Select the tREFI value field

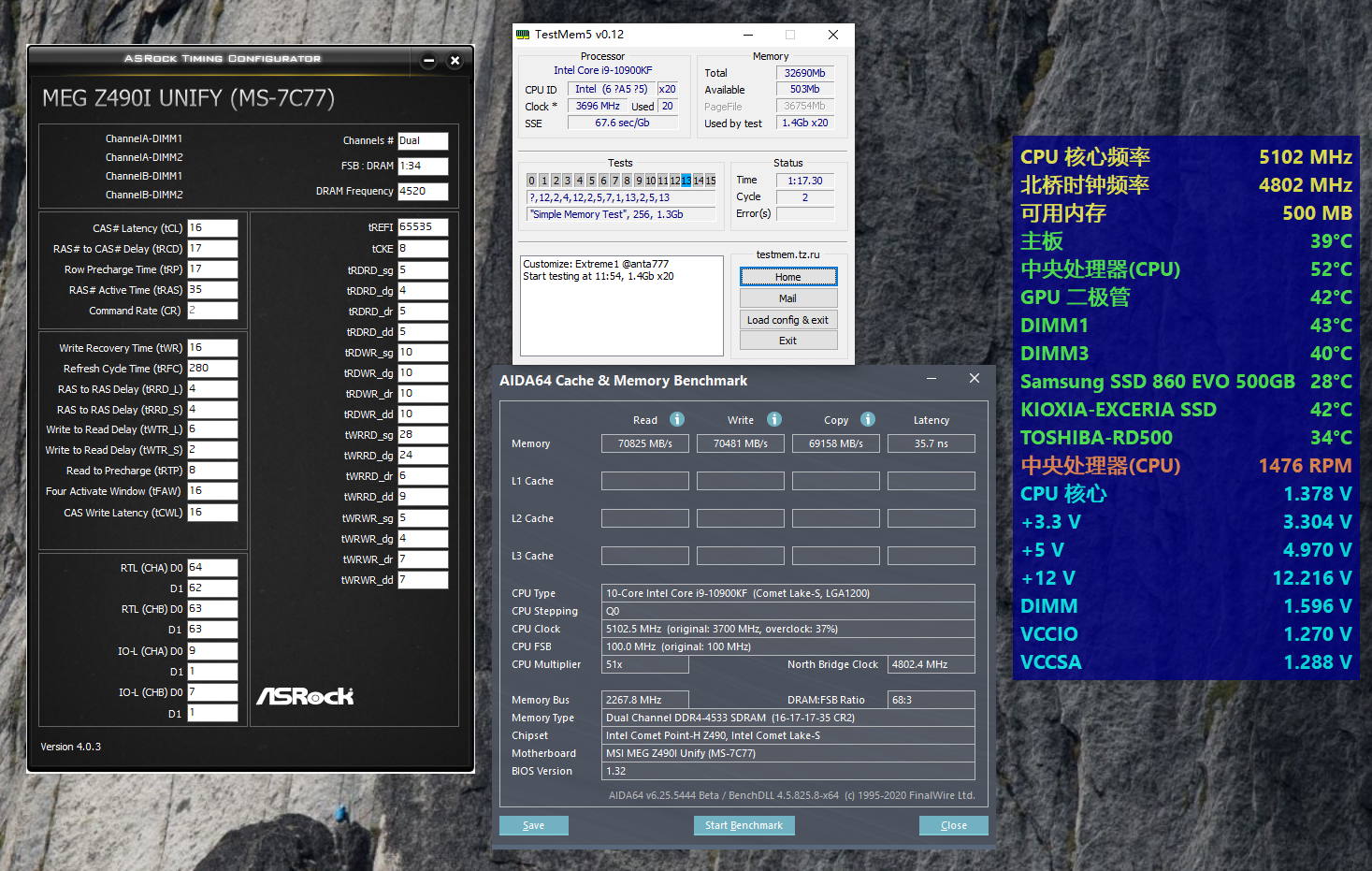pos(423,227)
